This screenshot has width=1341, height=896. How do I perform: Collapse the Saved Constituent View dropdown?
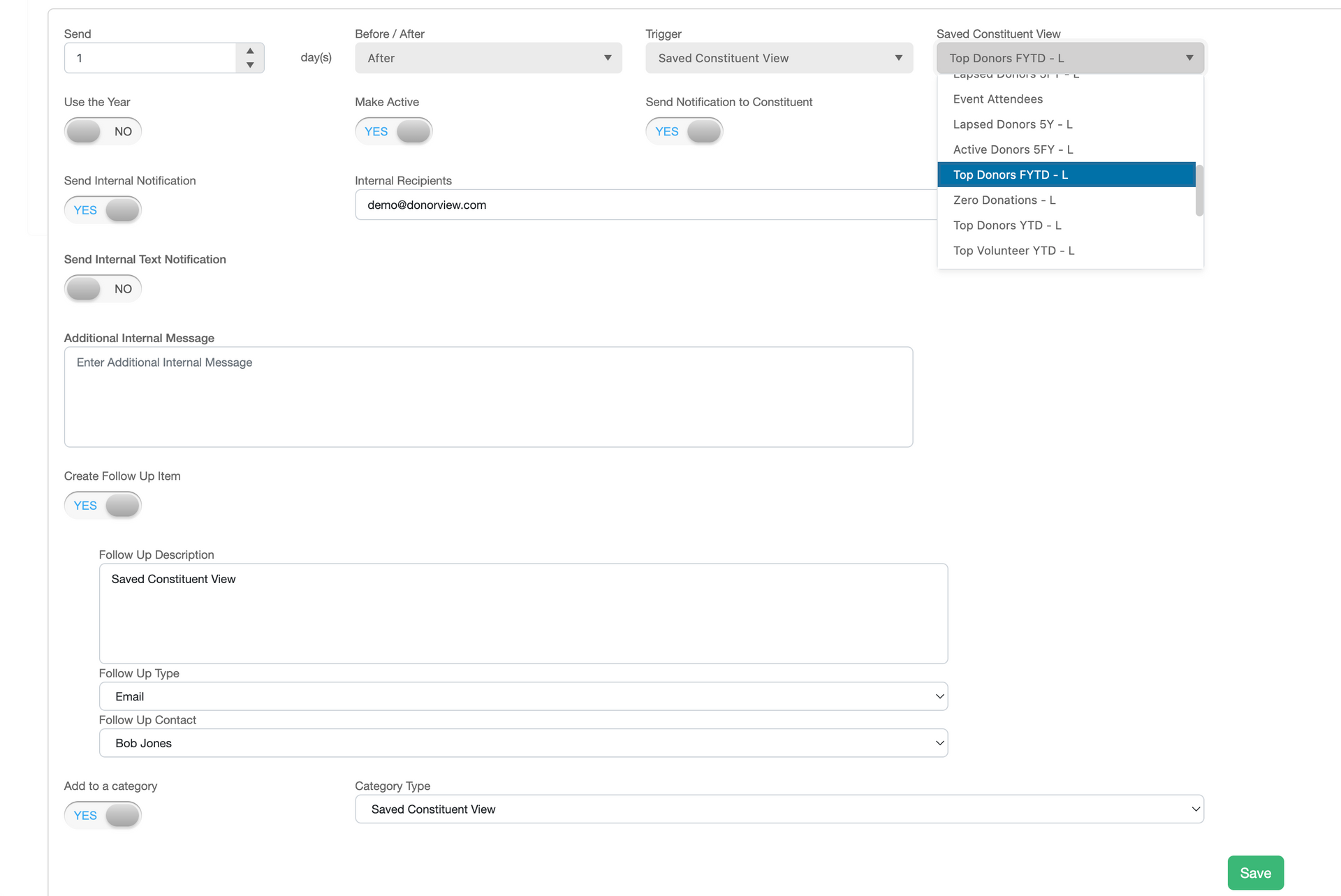click(1069, 58)
